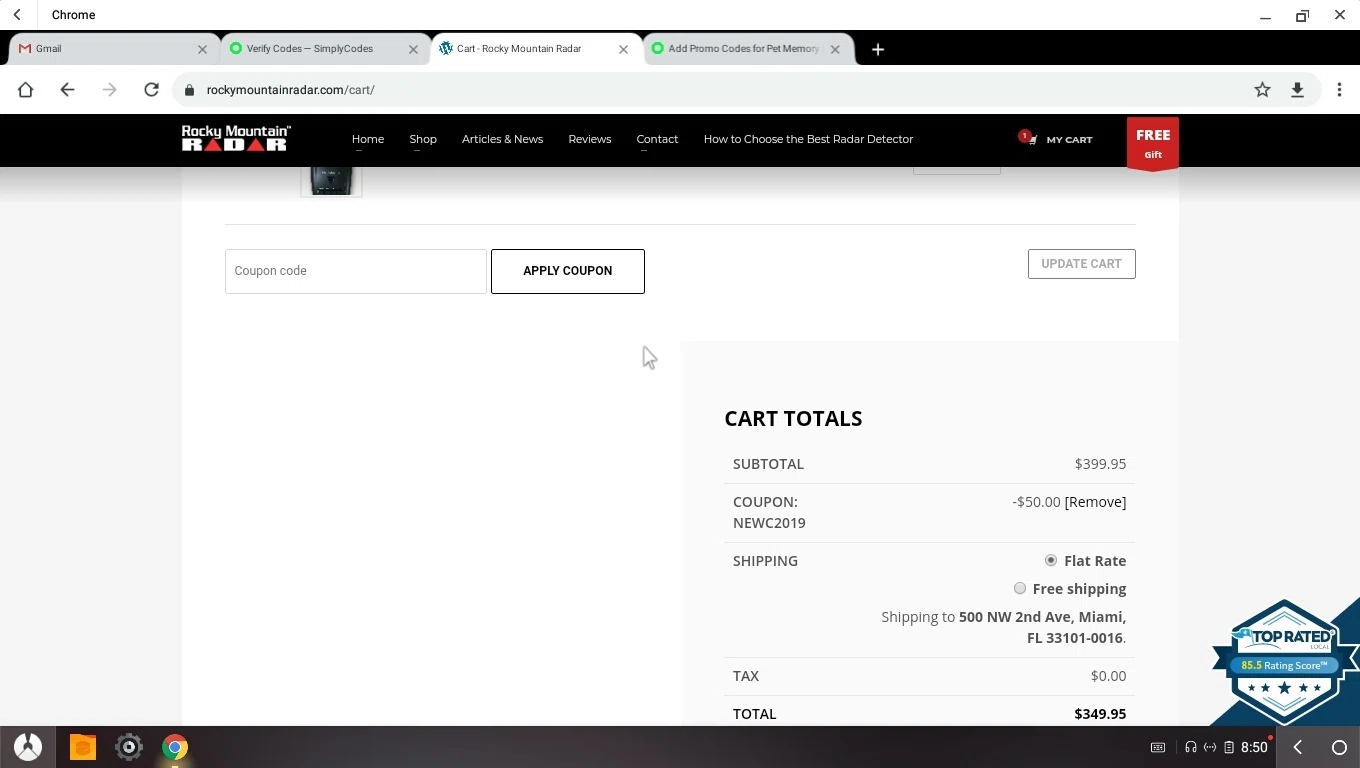Open the Shop menu
Viewport: 1360px width, 768px height.
click(x=423, y=139)
